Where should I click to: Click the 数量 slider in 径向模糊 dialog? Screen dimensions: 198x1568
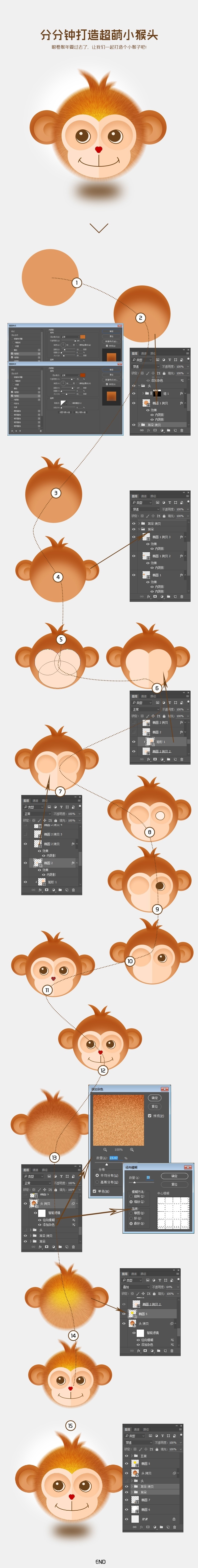(135, 1182)
